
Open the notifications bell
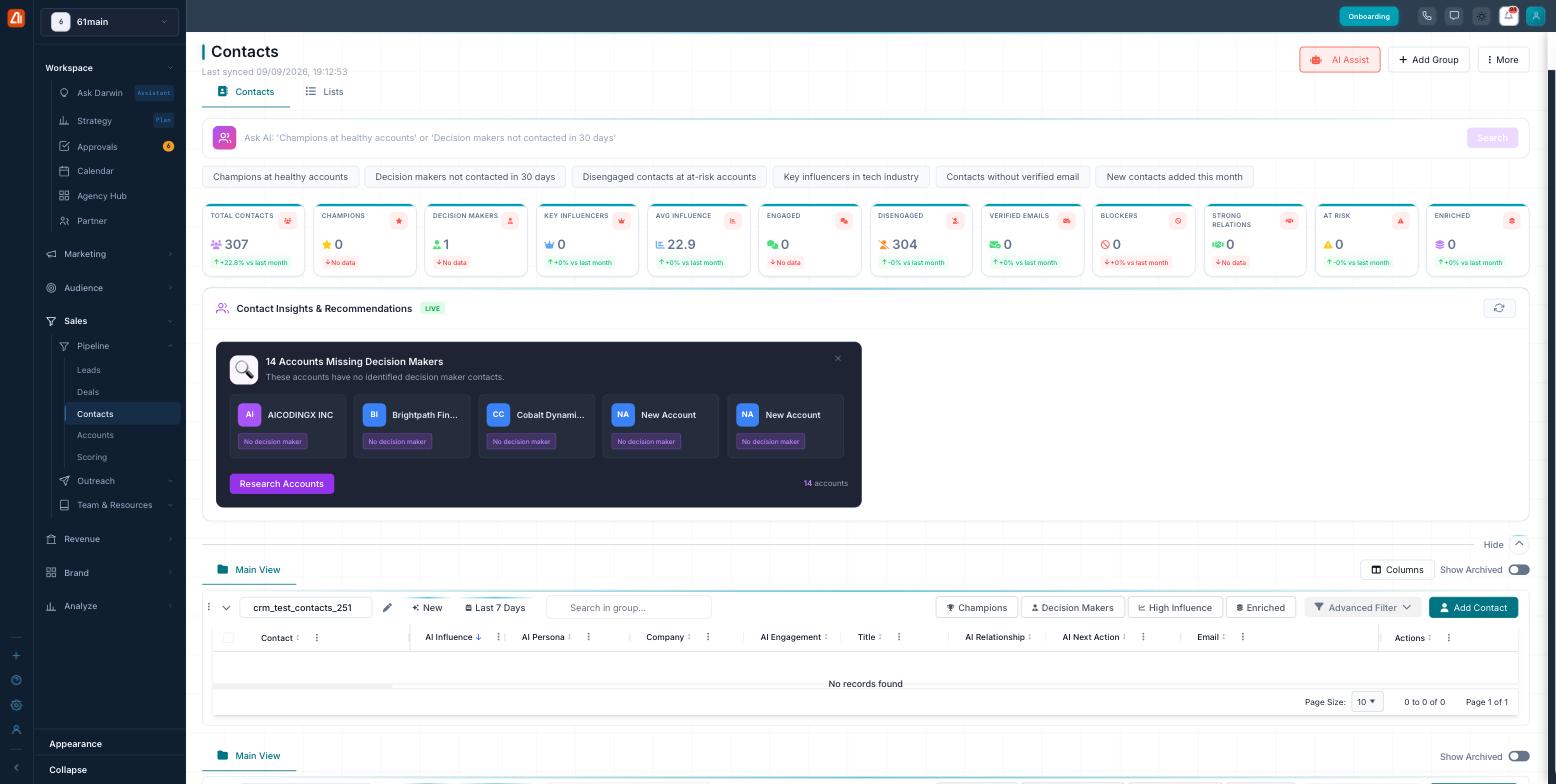(x=1509, y=16)
